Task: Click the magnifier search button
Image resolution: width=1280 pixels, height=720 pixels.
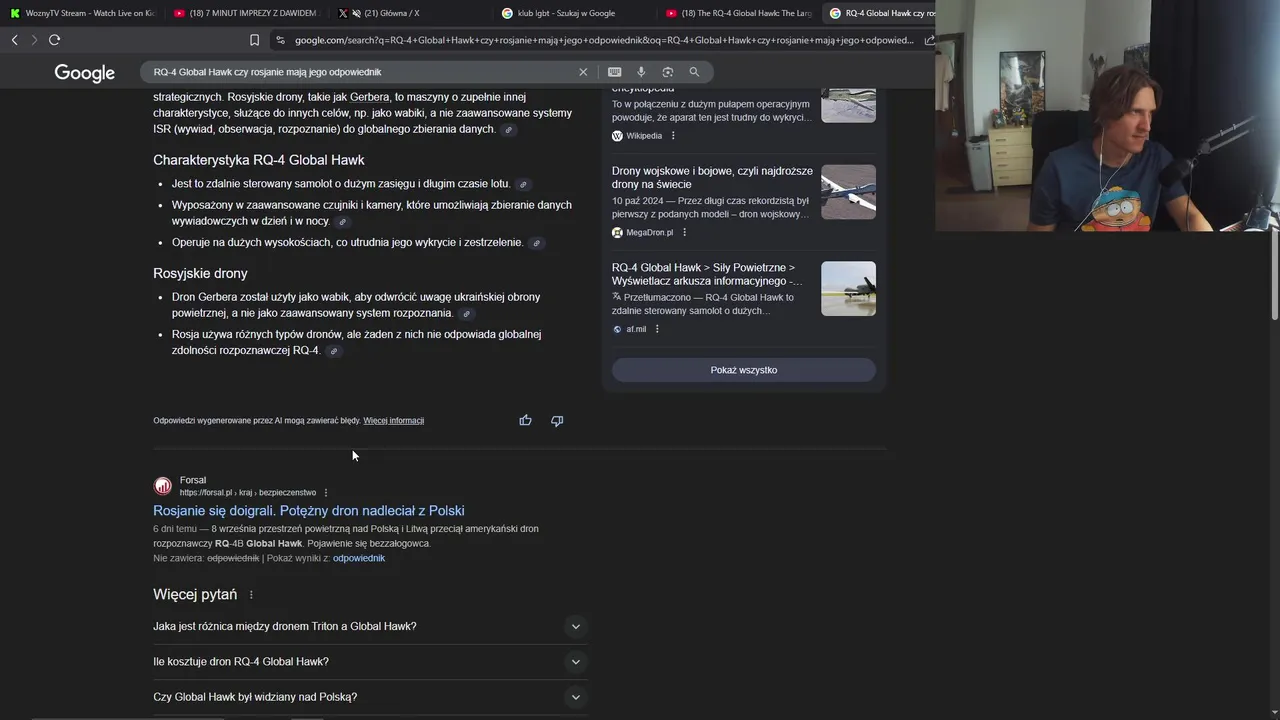Action: [694, 72]
